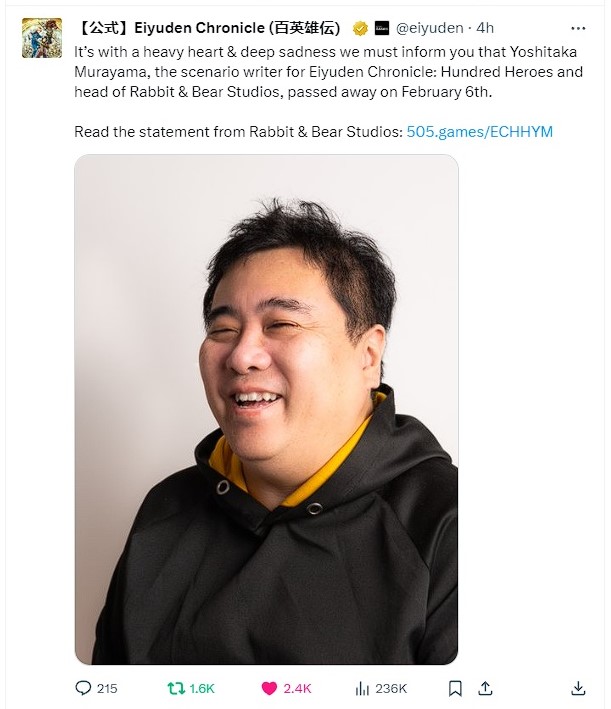This screenshot has width=611, height=709.
Task: Click the green retweet arrows icon
Action: coord(176,688)
